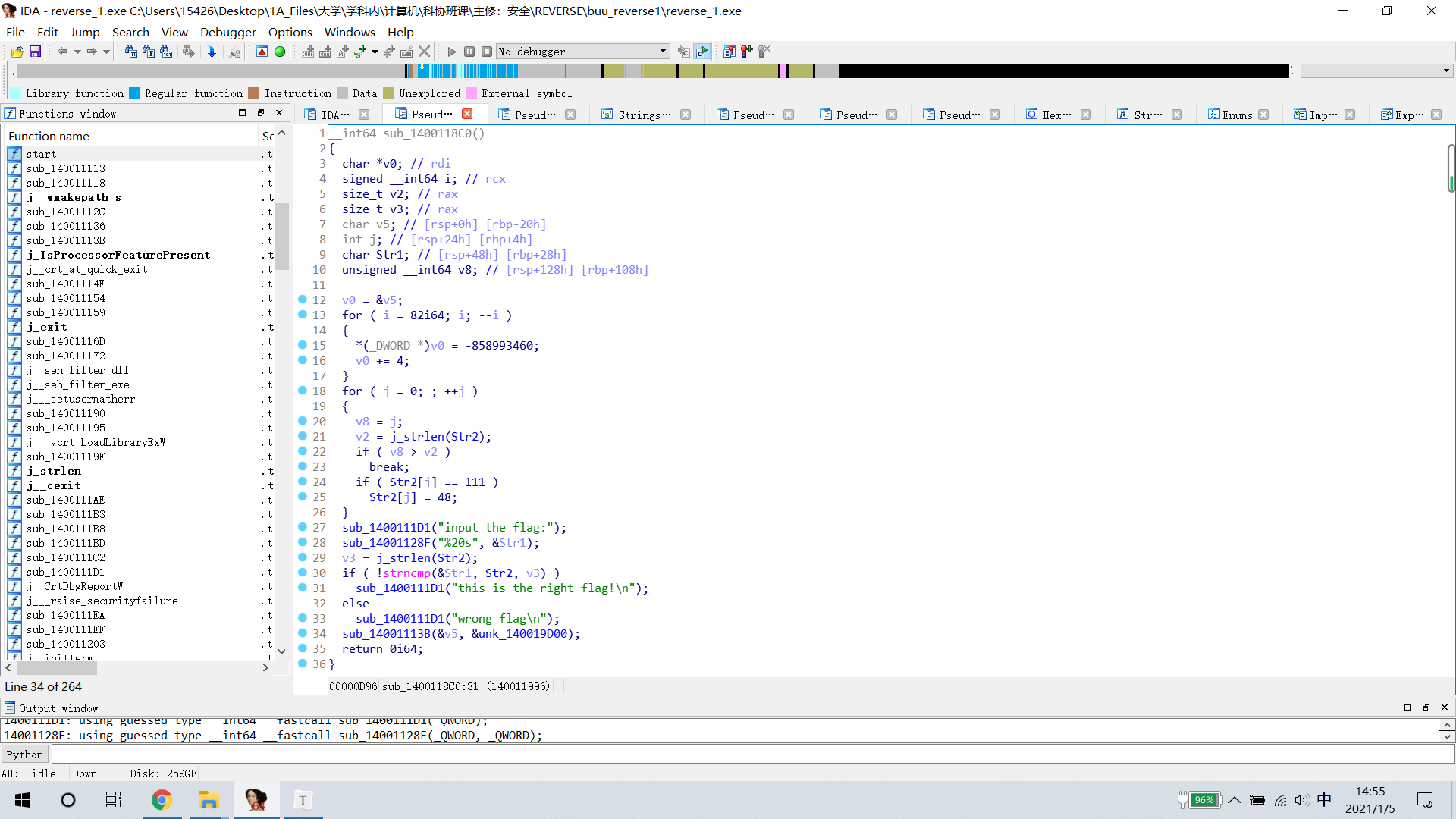The width and height of the screenshot is (1456, 819).
Task: Click the Start process play button
Action: 452,52
